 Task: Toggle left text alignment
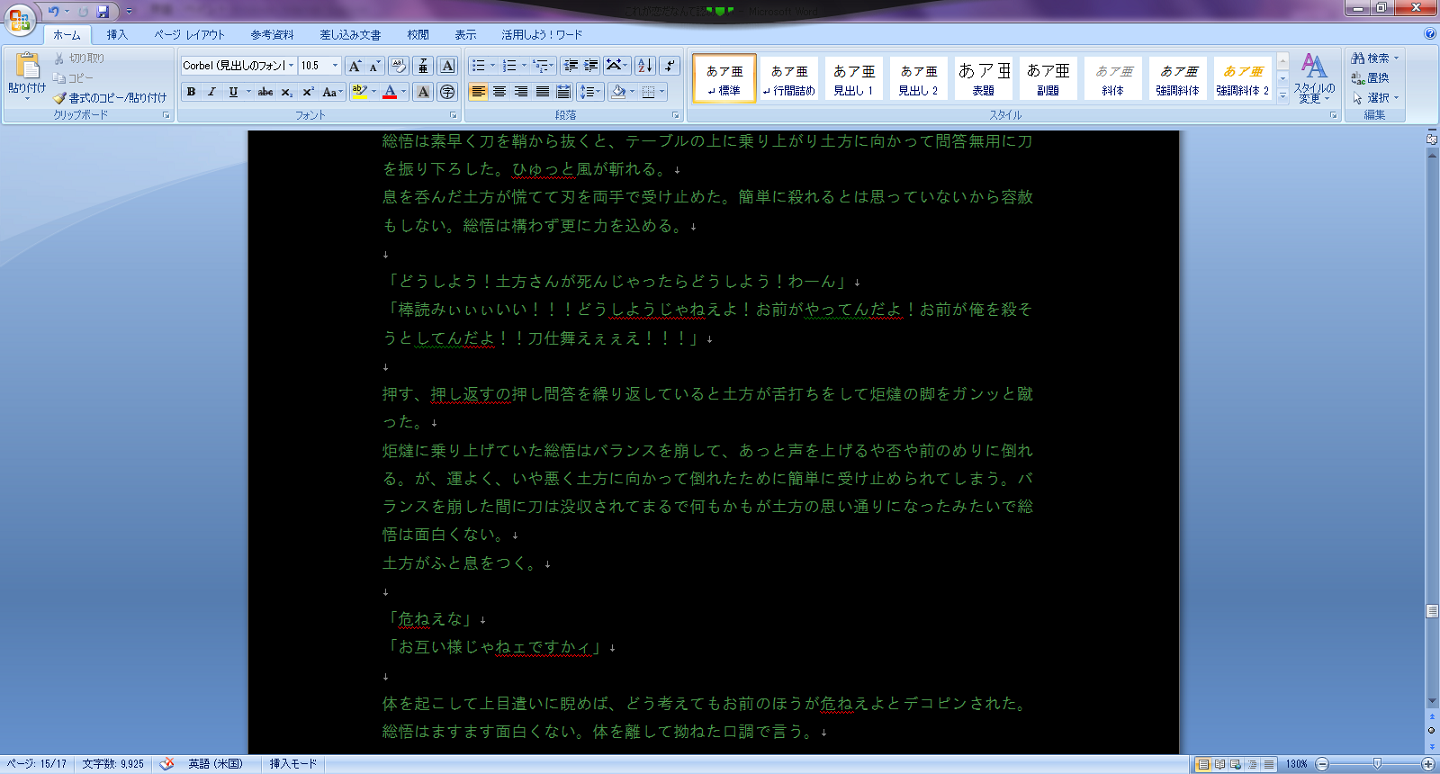(478, 92)
